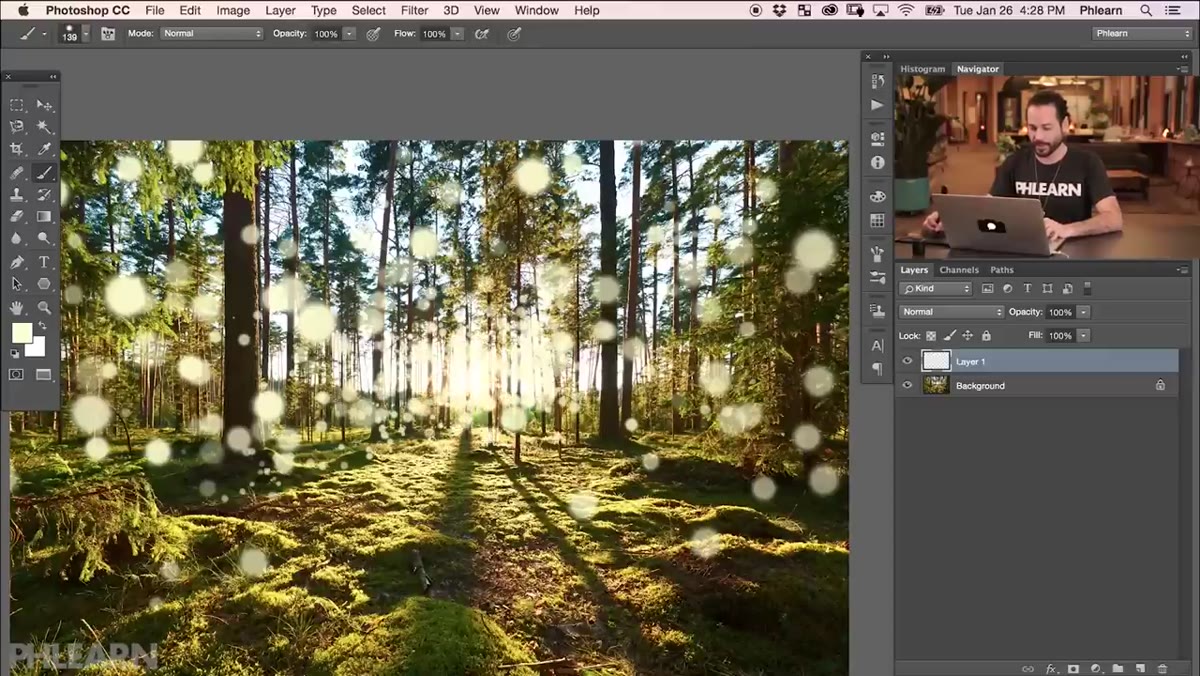The width and height of the screenshot is (1200, 676).
Task: Switch to the Channels tab
Action: (959, 270)
